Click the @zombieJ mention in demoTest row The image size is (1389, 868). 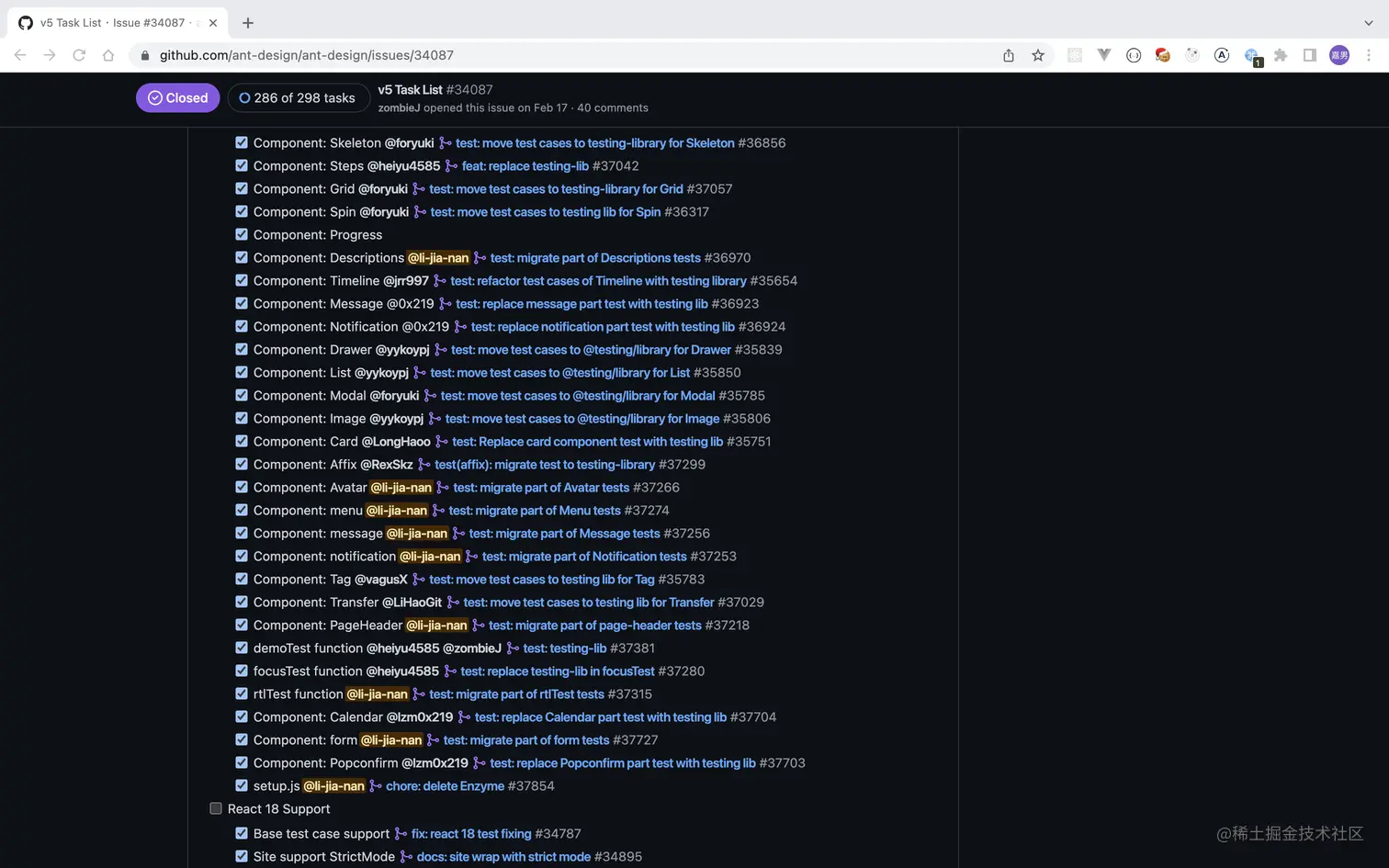pyautogui.click(x=472, y=648)
